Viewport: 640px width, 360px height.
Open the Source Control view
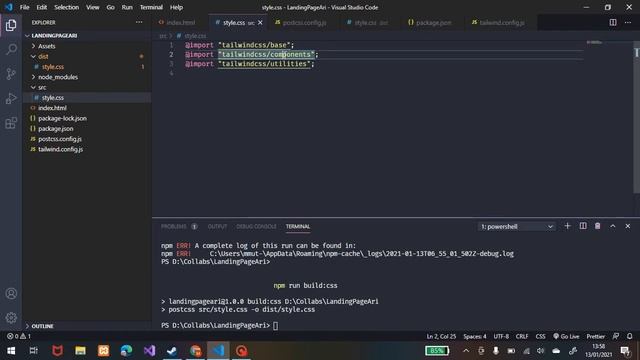[x=11, y=74]
